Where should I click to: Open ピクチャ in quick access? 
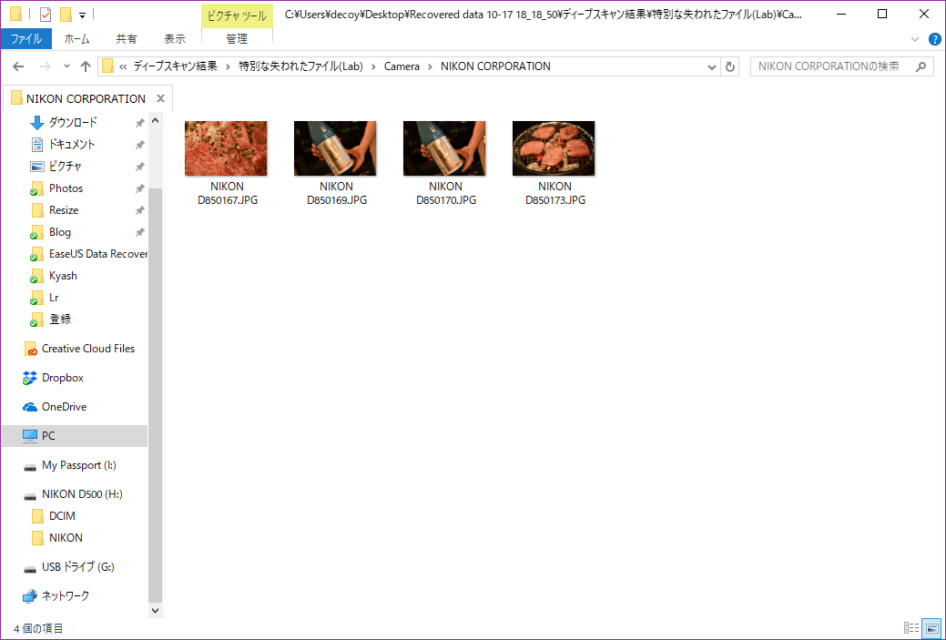(65, 166)
